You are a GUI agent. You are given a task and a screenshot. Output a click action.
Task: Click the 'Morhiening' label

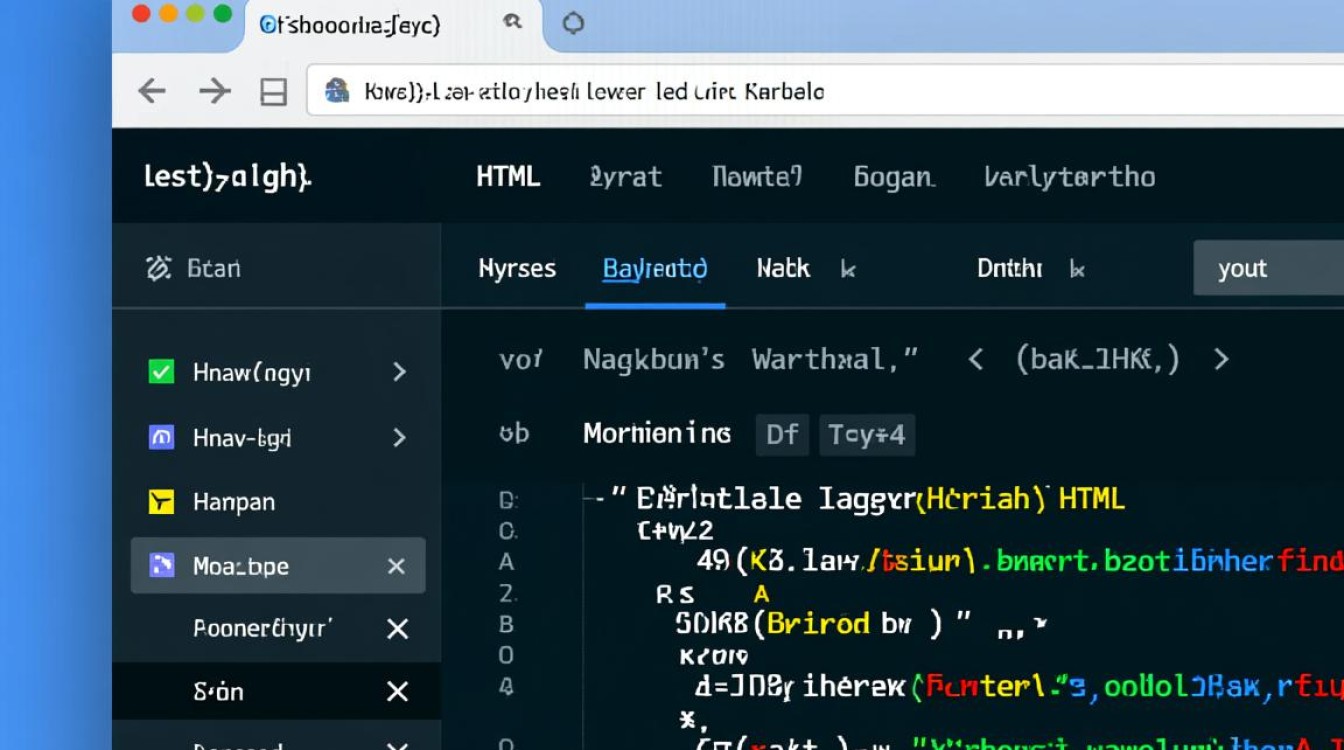[x=657, y=434]
